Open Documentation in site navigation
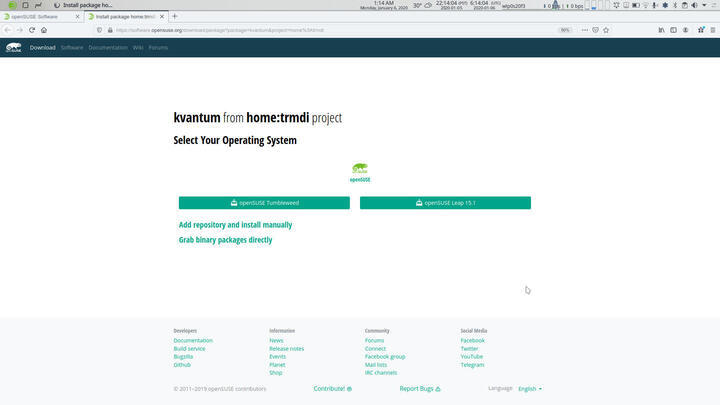The width and height of the screenshot is (720, 405). 108,47
